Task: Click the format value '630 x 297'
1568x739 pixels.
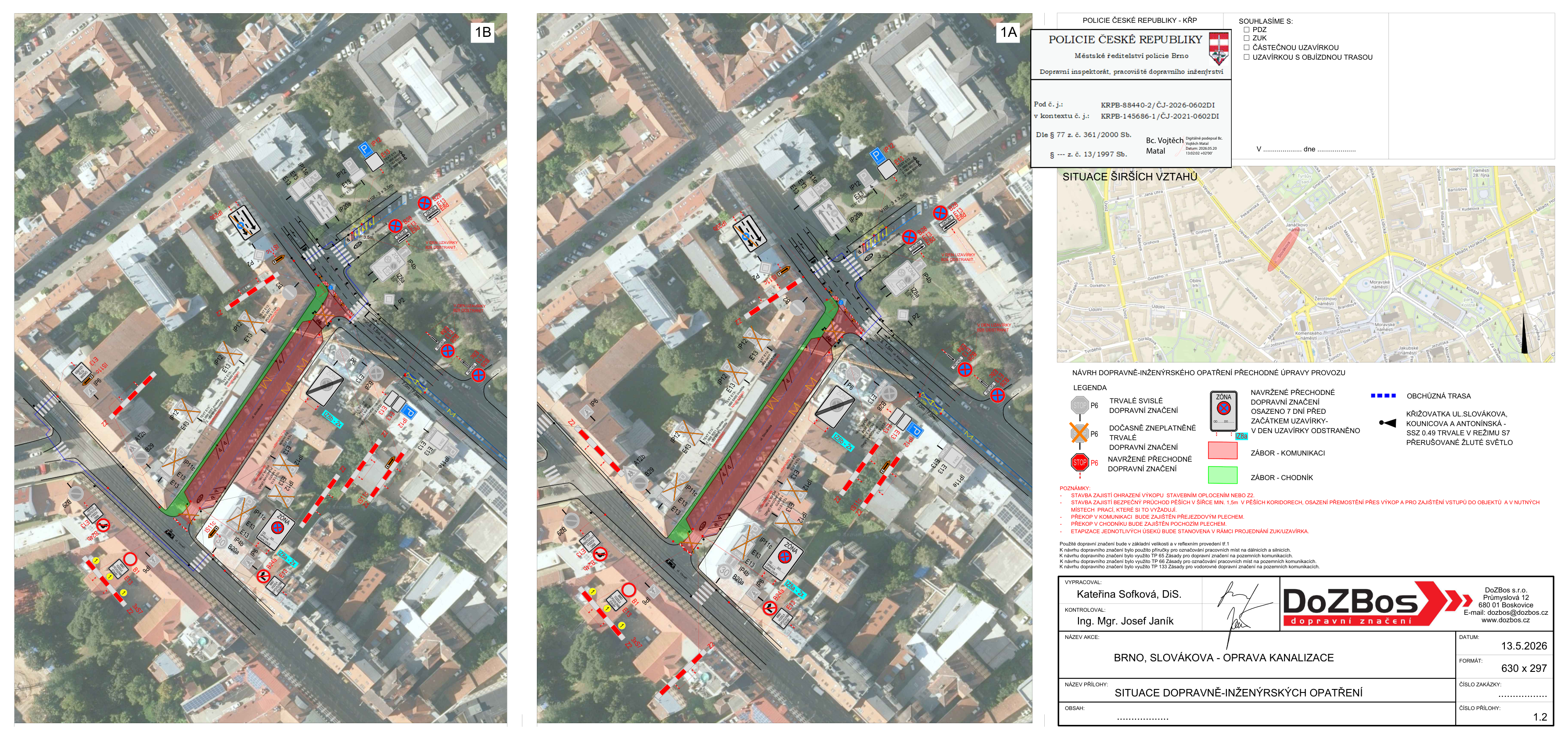Action: coord(1524,668)
